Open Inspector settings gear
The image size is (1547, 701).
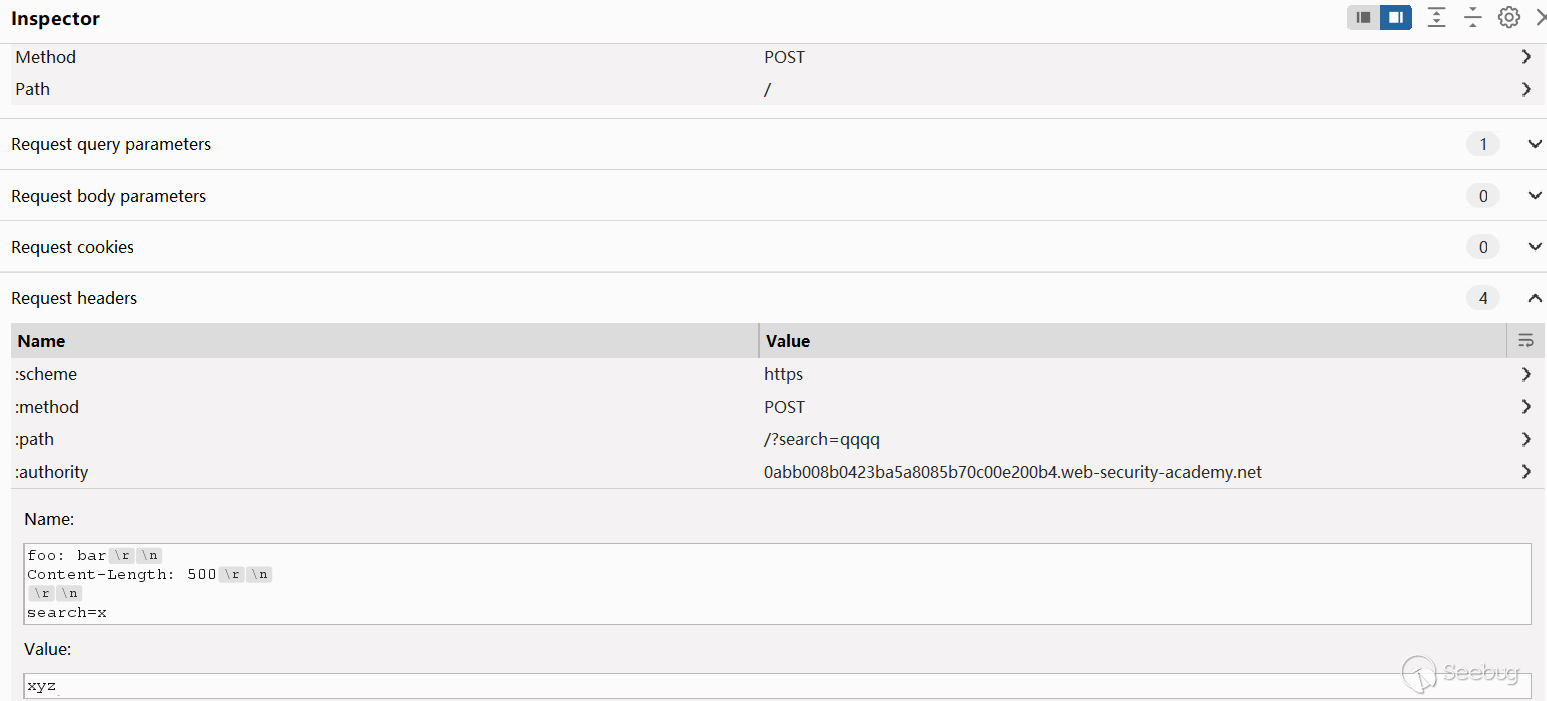click(1508, 17)
